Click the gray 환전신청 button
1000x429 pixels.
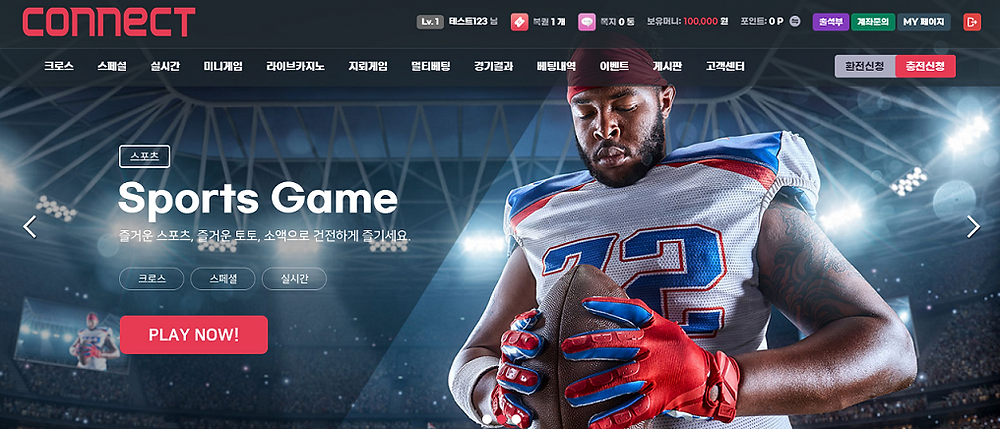pos(865,66)
